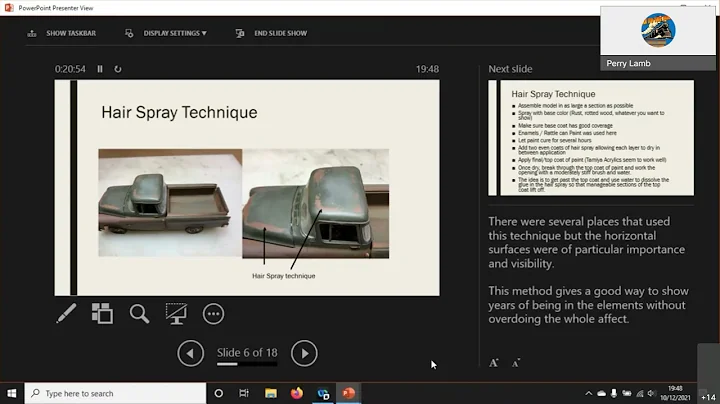Click the 'Hair Spray technique' photo caption

[284, 276]
